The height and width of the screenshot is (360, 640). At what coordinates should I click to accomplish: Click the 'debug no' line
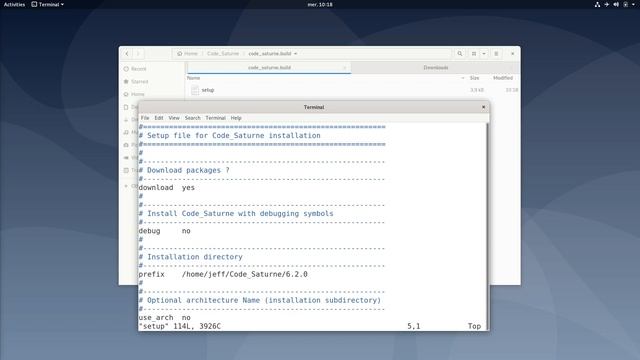coord(164,231)
